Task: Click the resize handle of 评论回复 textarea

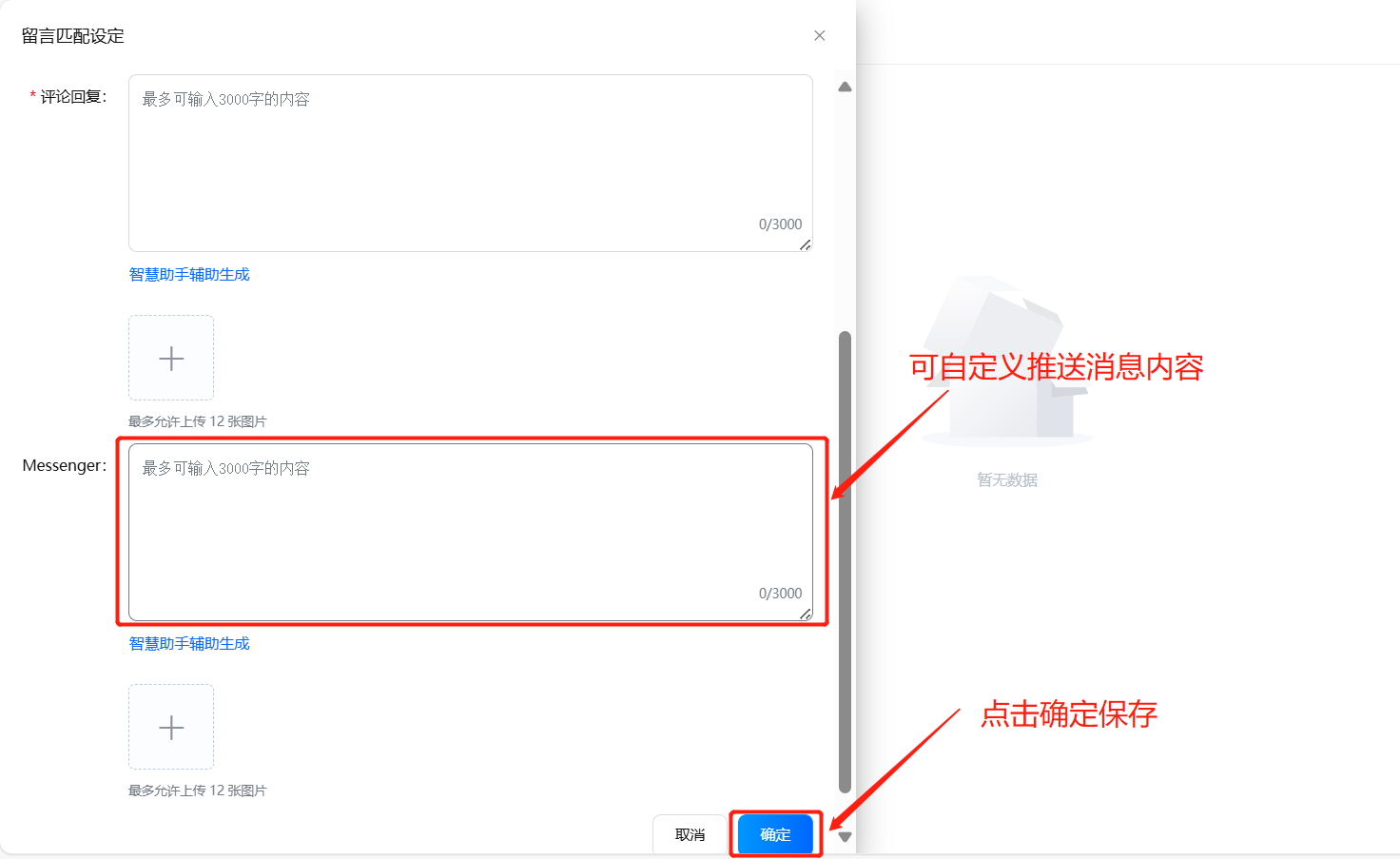Action: point(806,245)
